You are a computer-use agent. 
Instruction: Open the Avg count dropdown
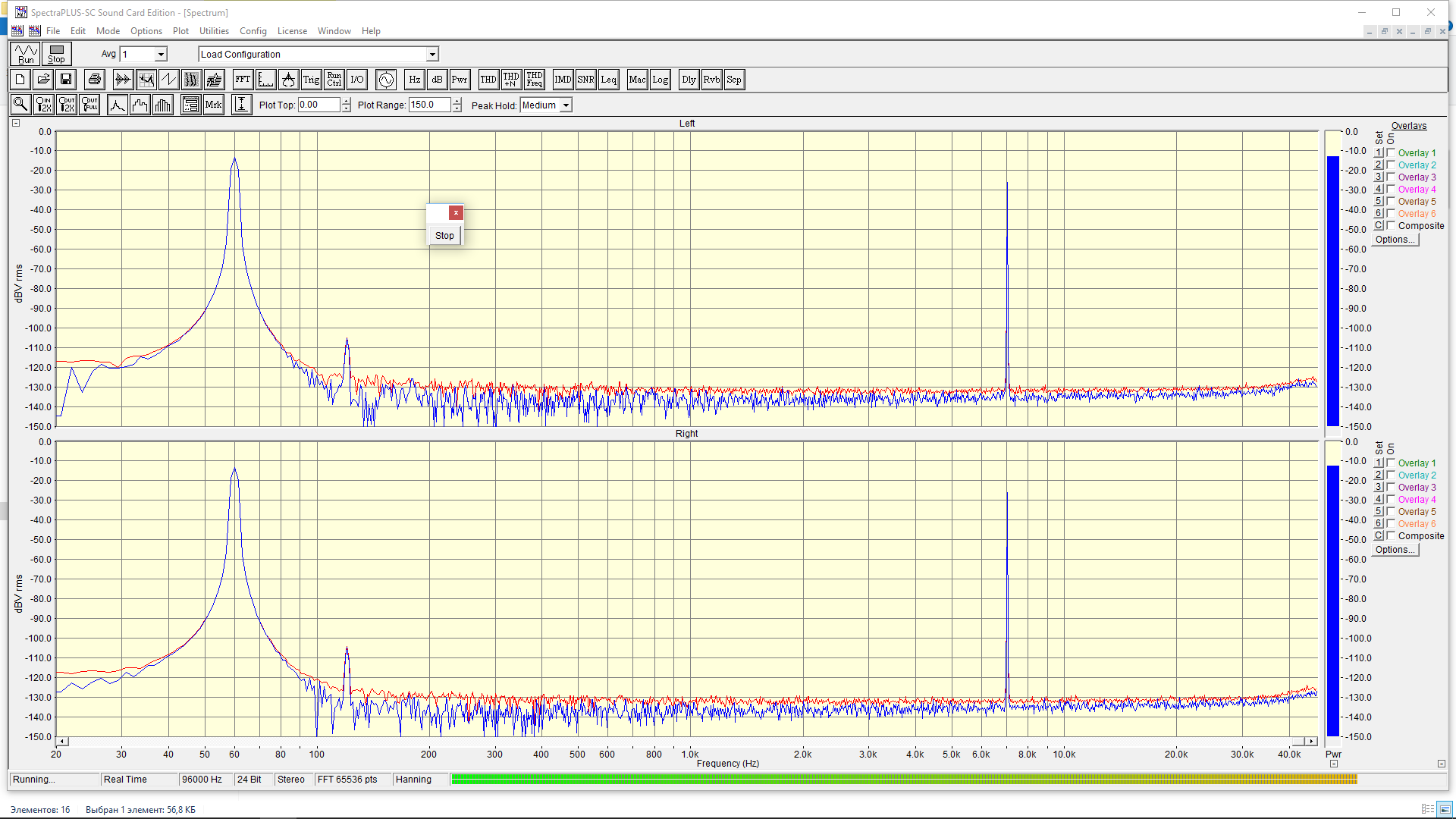coord(161,55)
